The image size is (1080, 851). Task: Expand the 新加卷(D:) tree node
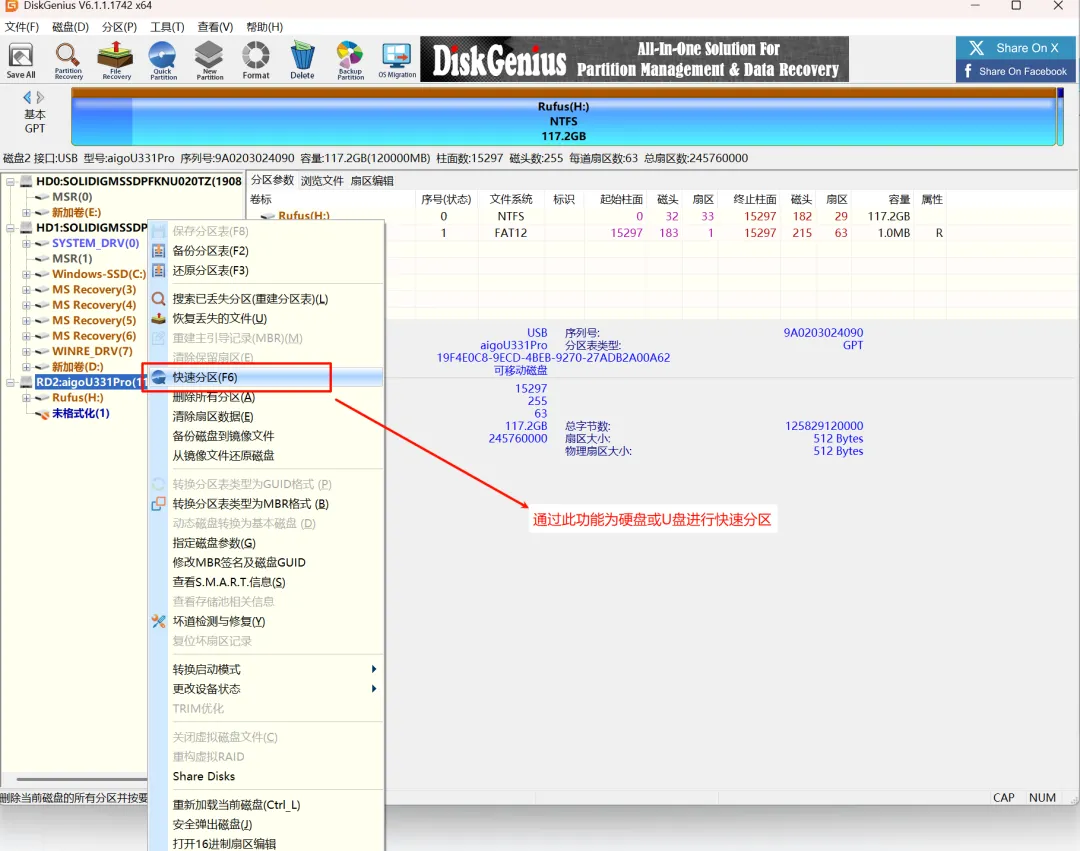click(25, 367)
